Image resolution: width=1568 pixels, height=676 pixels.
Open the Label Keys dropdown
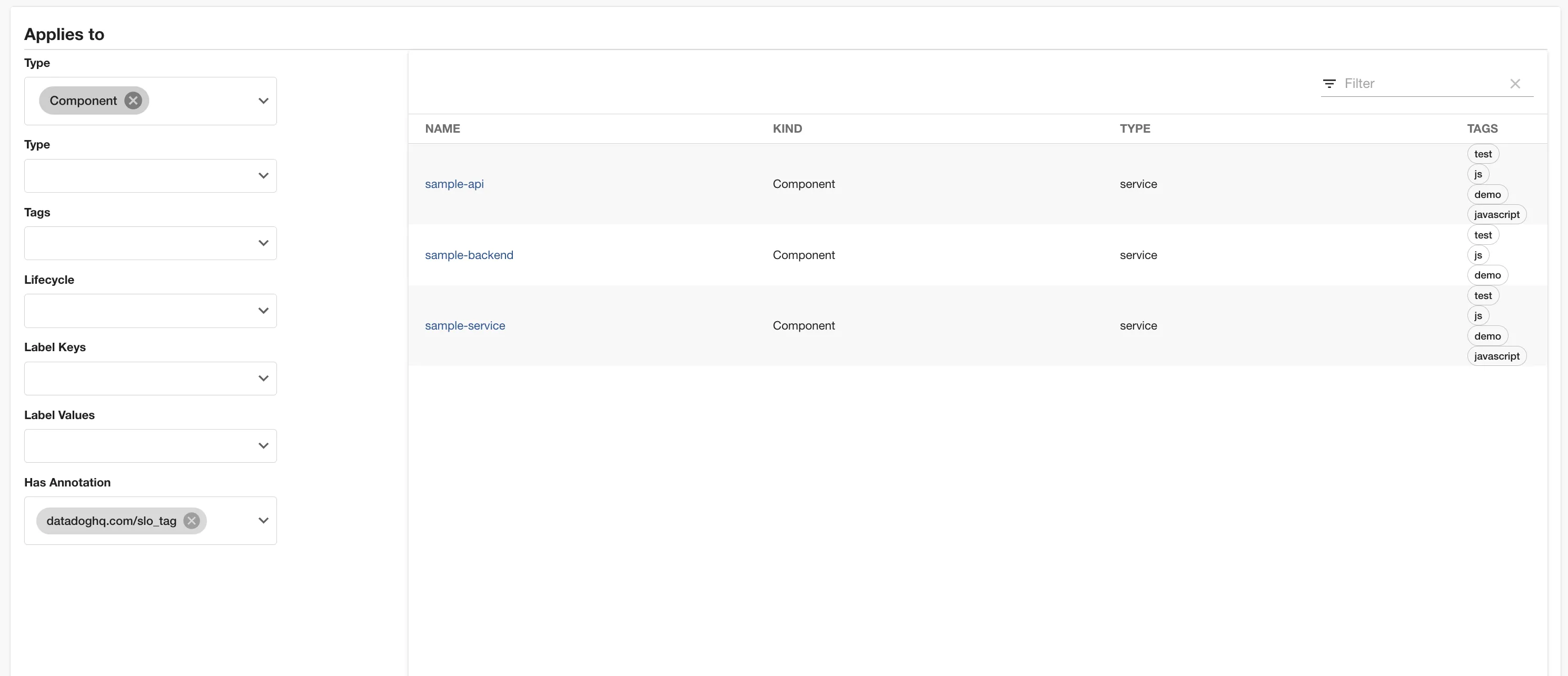click(263, 379)
